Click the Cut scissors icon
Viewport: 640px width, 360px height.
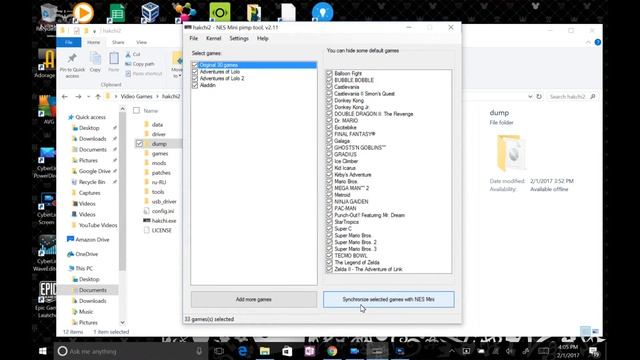pos(129,54)
